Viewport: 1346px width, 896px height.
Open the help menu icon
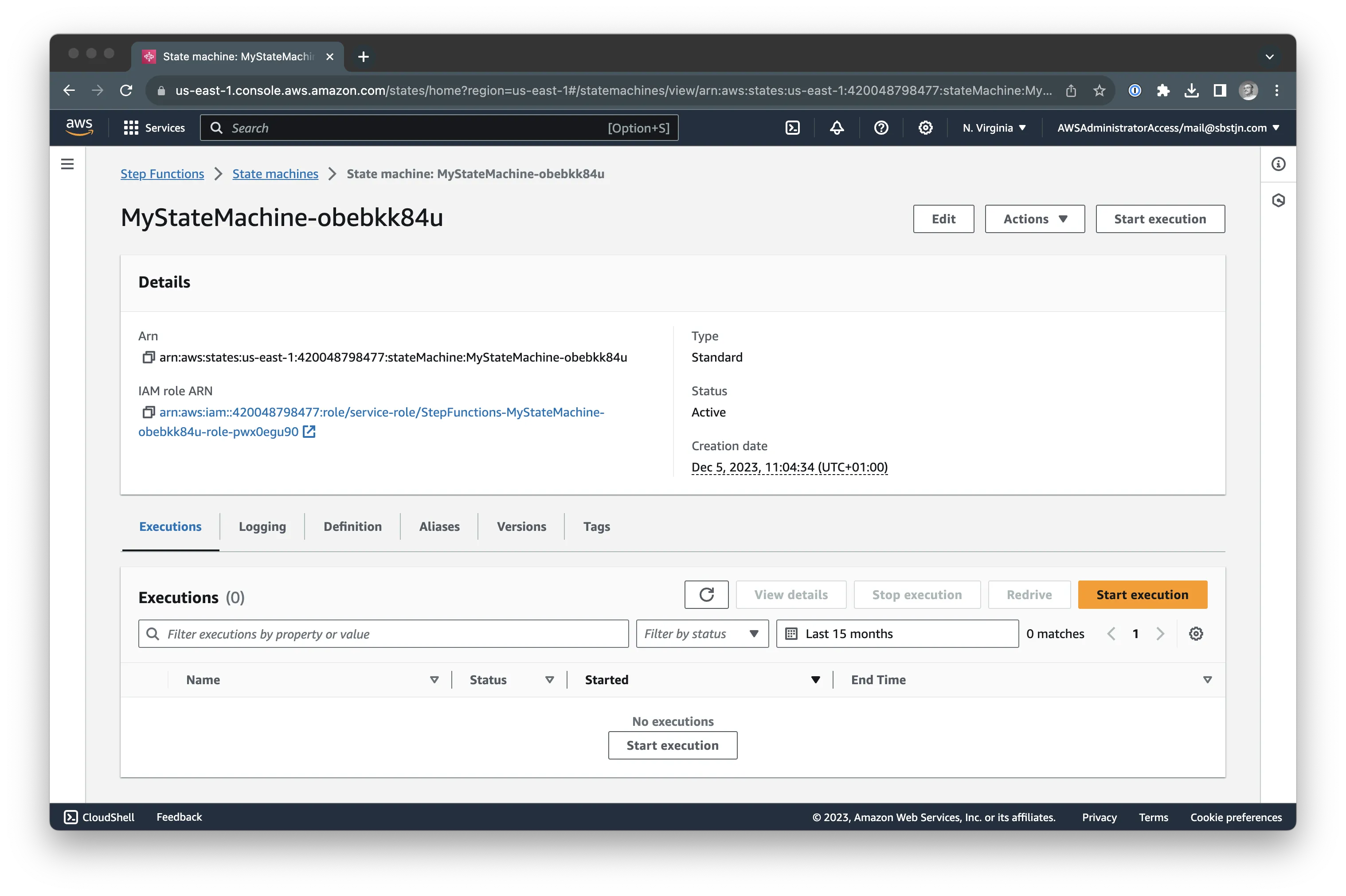pos(881,128)
